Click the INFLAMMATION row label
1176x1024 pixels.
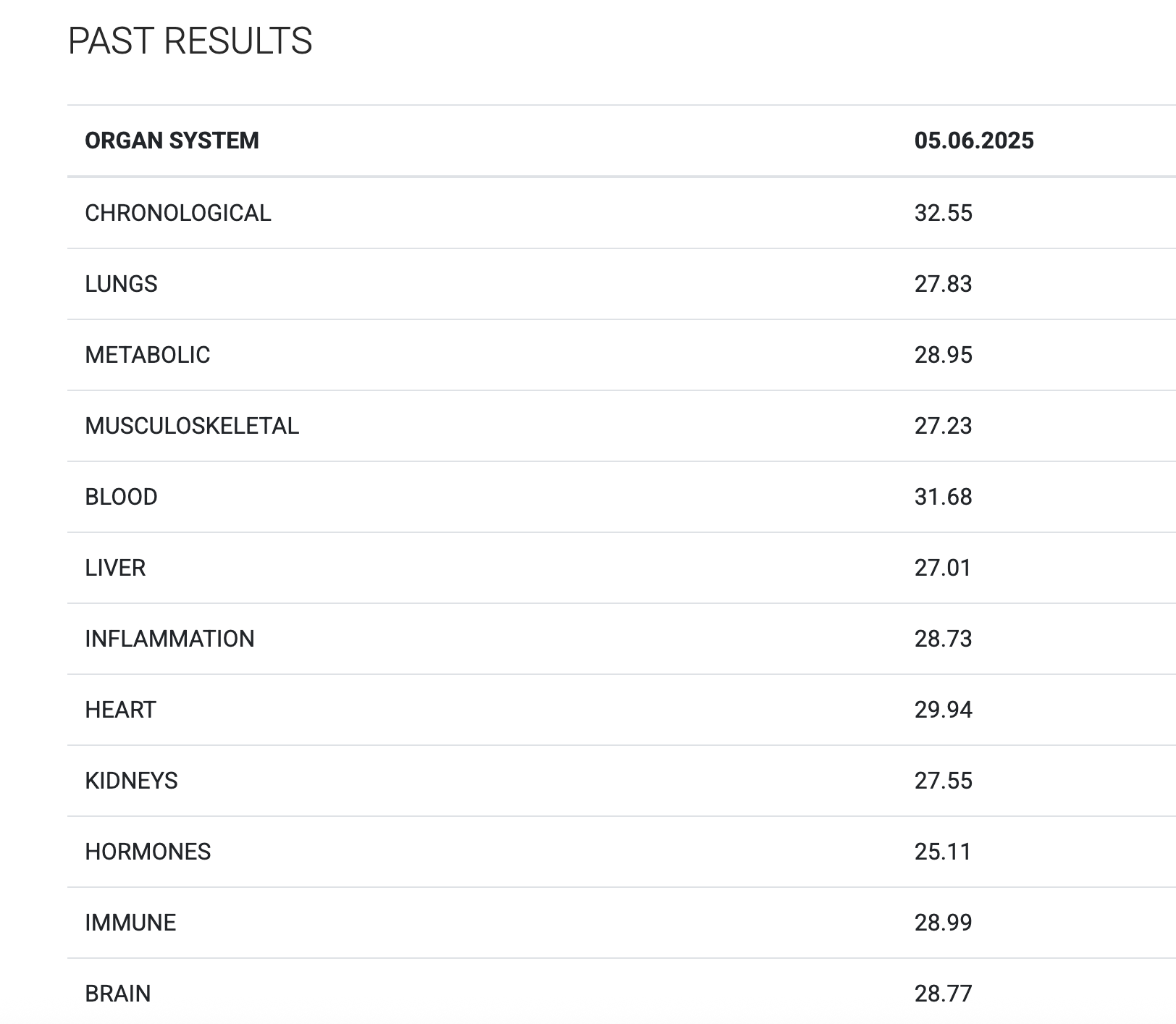(169, 639)
